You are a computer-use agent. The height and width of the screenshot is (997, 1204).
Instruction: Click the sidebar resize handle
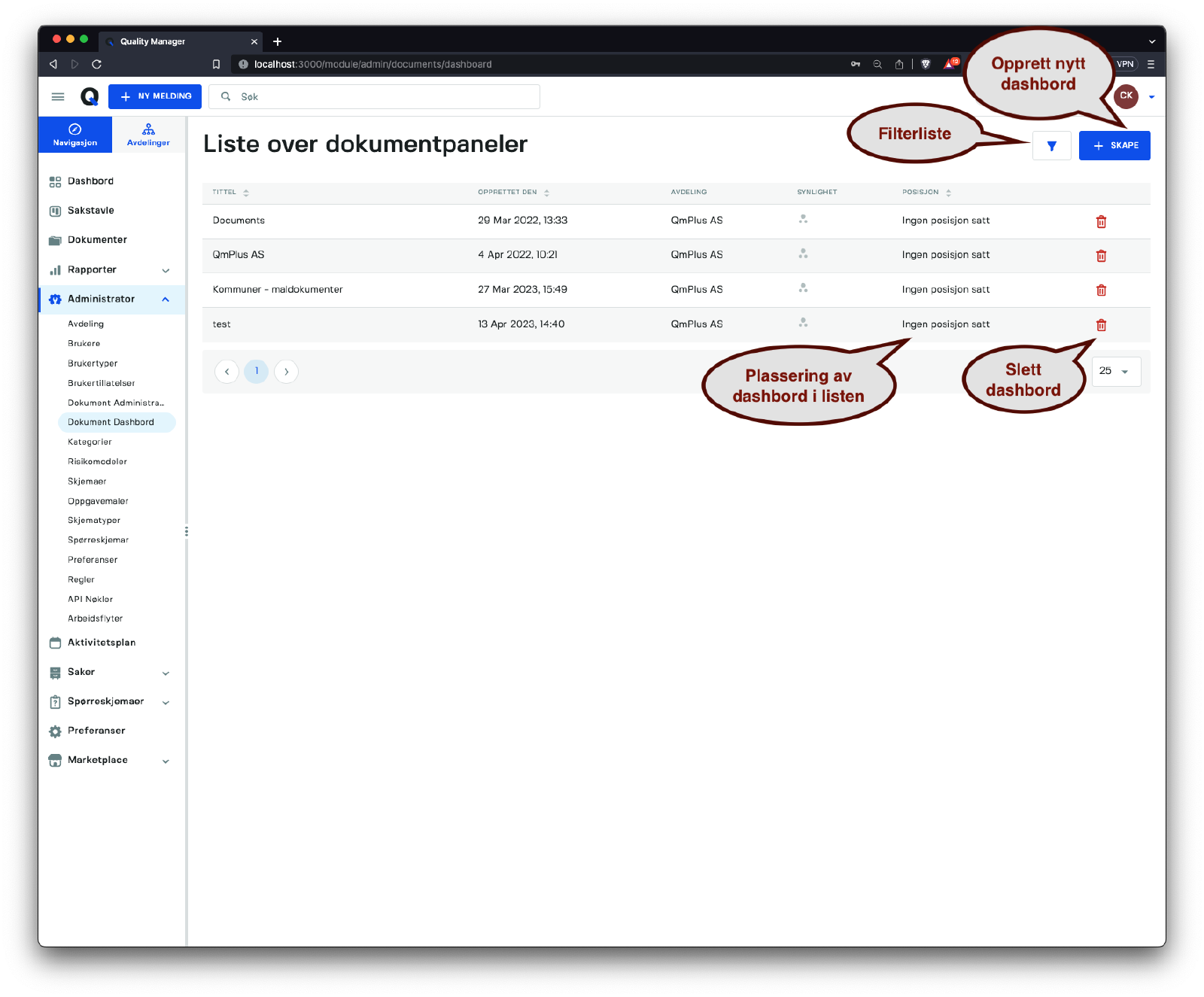coord(186,531)
